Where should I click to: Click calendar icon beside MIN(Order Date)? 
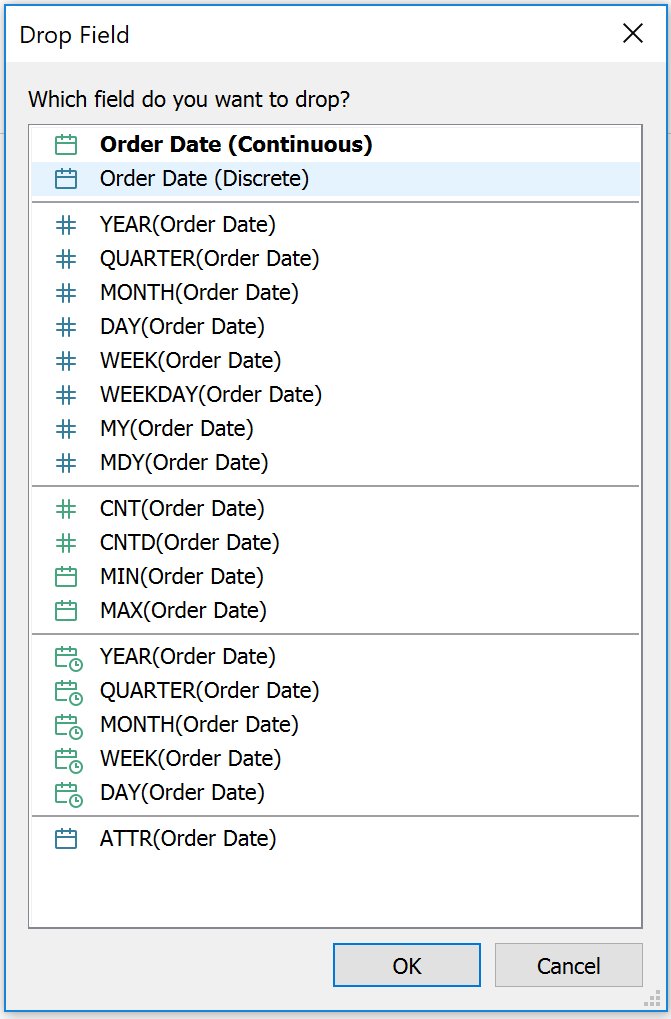66,577
